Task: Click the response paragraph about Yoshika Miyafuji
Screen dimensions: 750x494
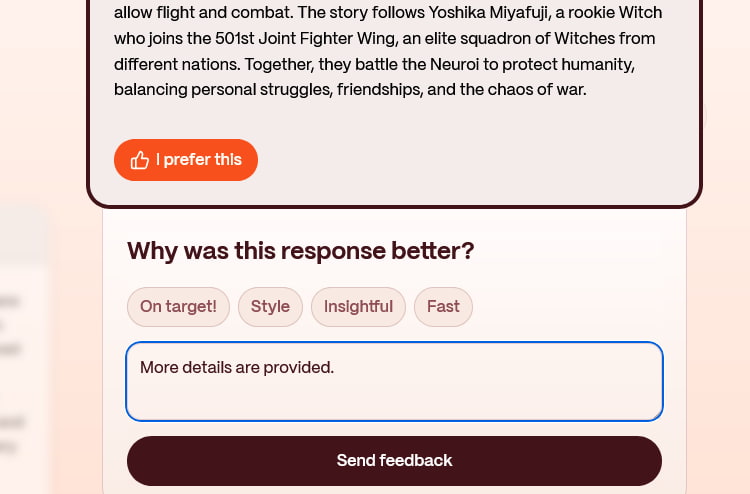Action: click(388, 51)
